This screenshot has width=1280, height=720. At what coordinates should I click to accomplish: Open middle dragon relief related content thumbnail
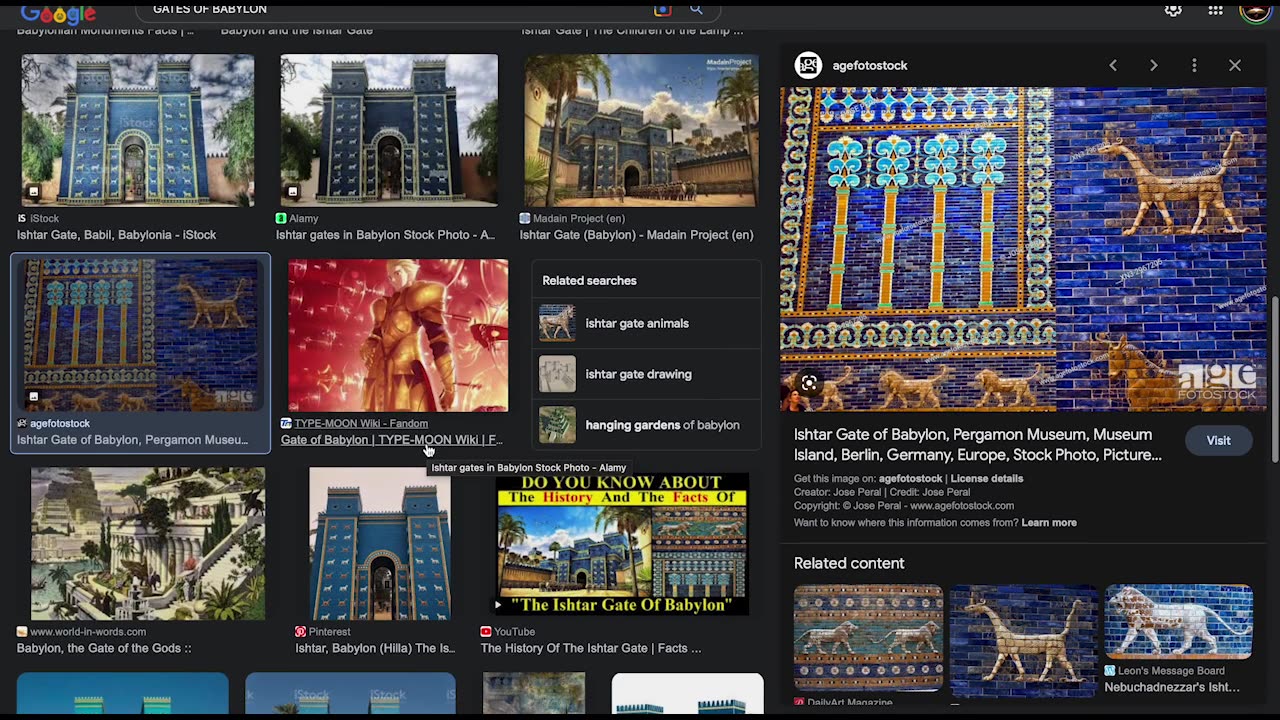[x=1024, y=639]
